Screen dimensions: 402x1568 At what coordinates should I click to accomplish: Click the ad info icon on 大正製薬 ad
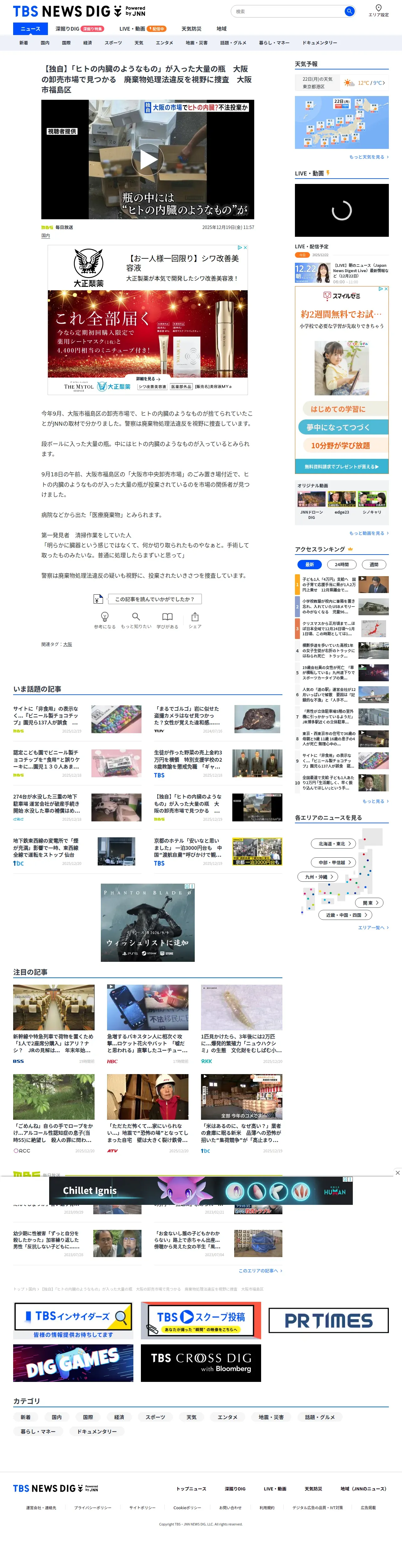(240, 248)
